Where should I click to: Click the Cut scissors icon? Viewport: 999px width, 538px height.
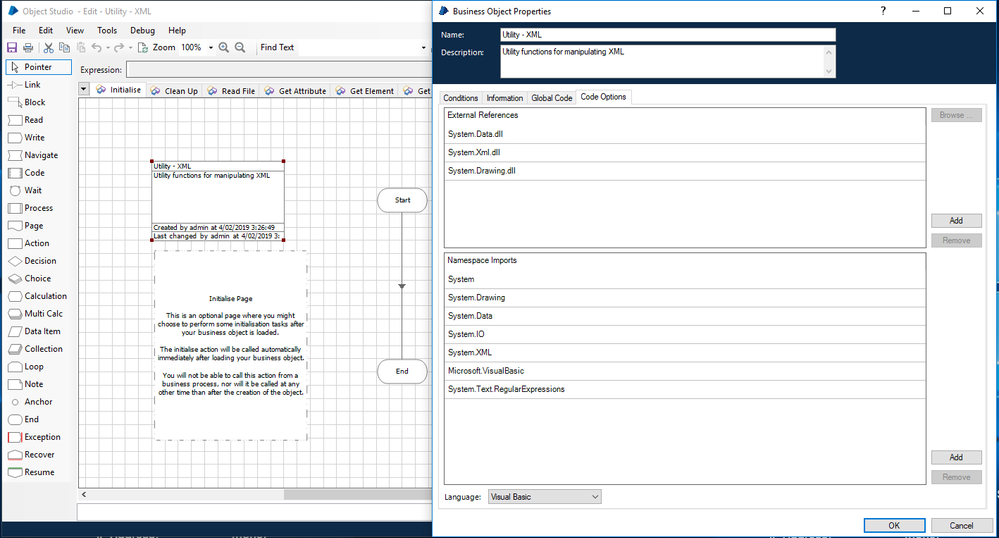(48, 47)
